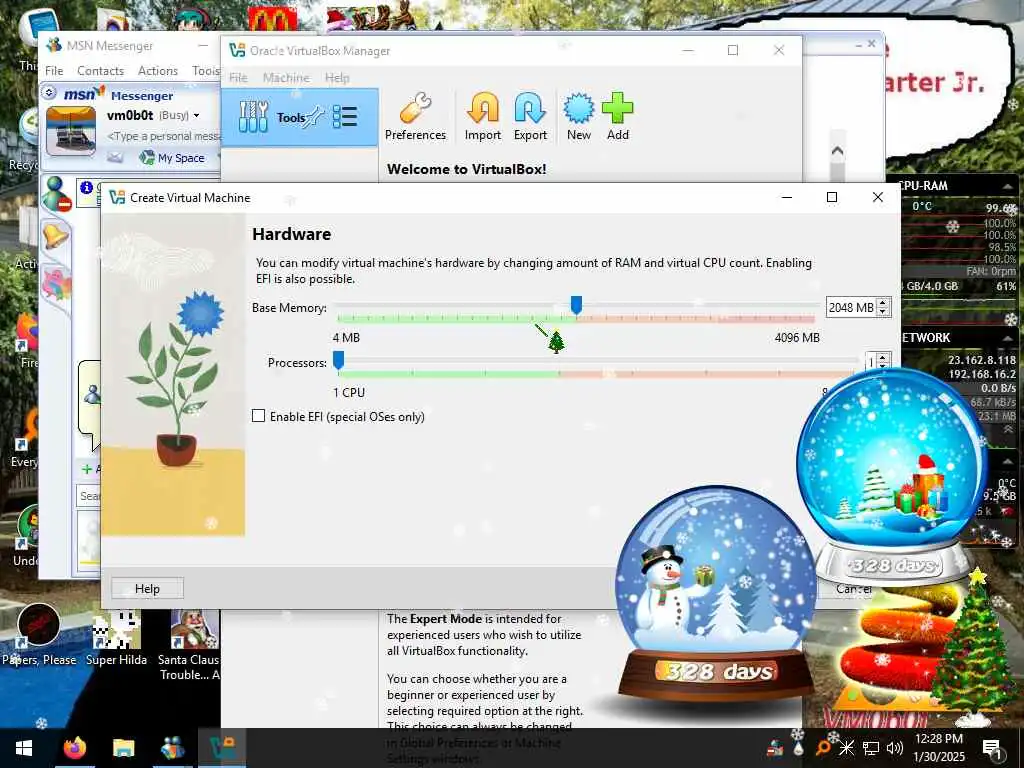Open the Papers, Please desktop shortcut

point(39,635)
